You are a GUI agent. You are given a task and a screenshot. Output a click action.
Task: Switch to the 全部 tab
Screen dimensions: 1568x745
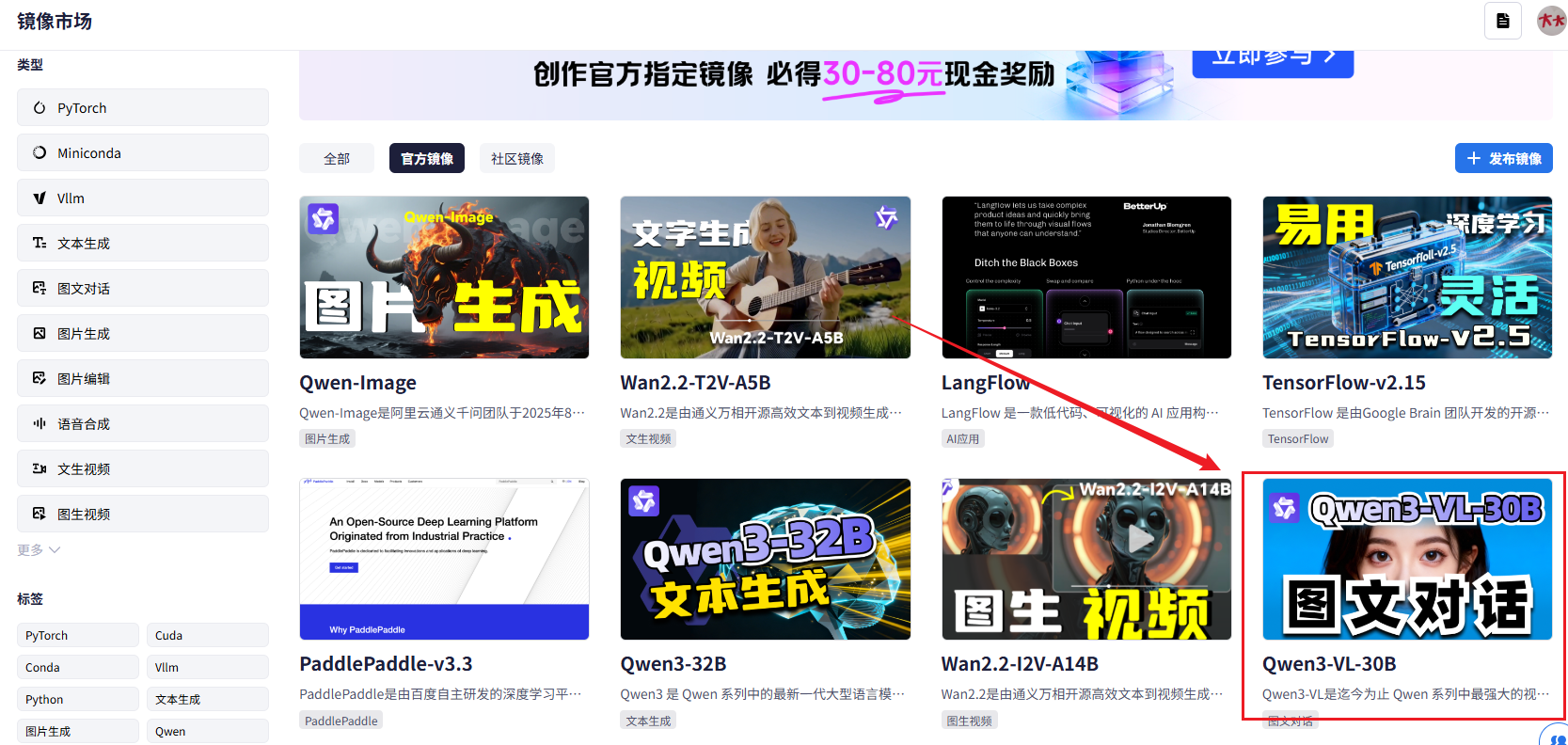(337, 159)
